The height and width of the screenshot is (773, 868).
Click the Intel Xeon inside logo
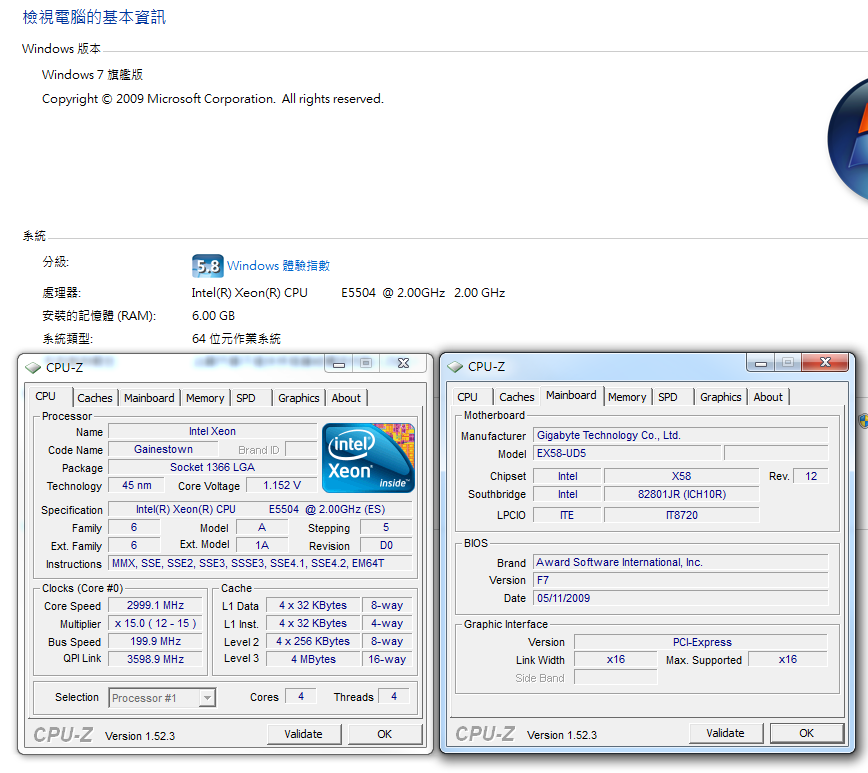(x=368, y=458)
